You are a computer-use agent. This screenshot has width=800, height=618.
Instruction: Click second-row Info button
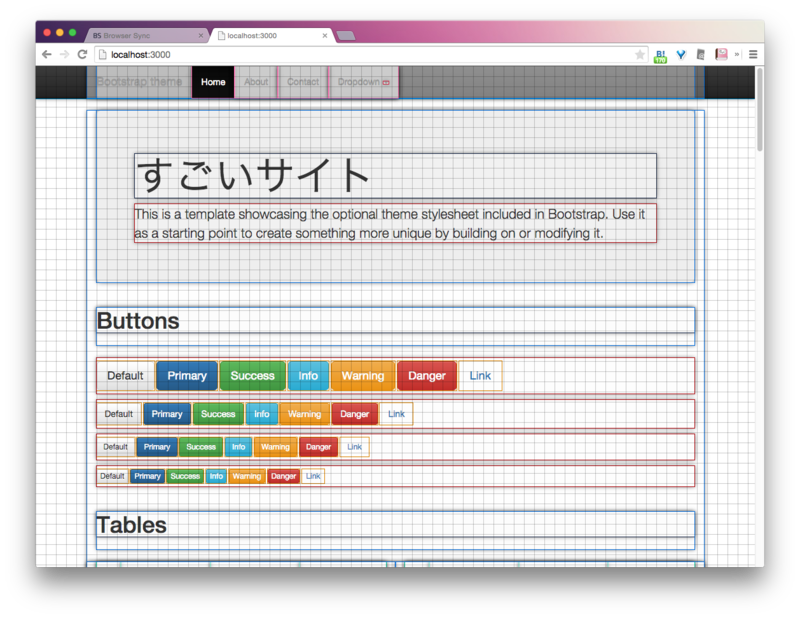(262, 414)
